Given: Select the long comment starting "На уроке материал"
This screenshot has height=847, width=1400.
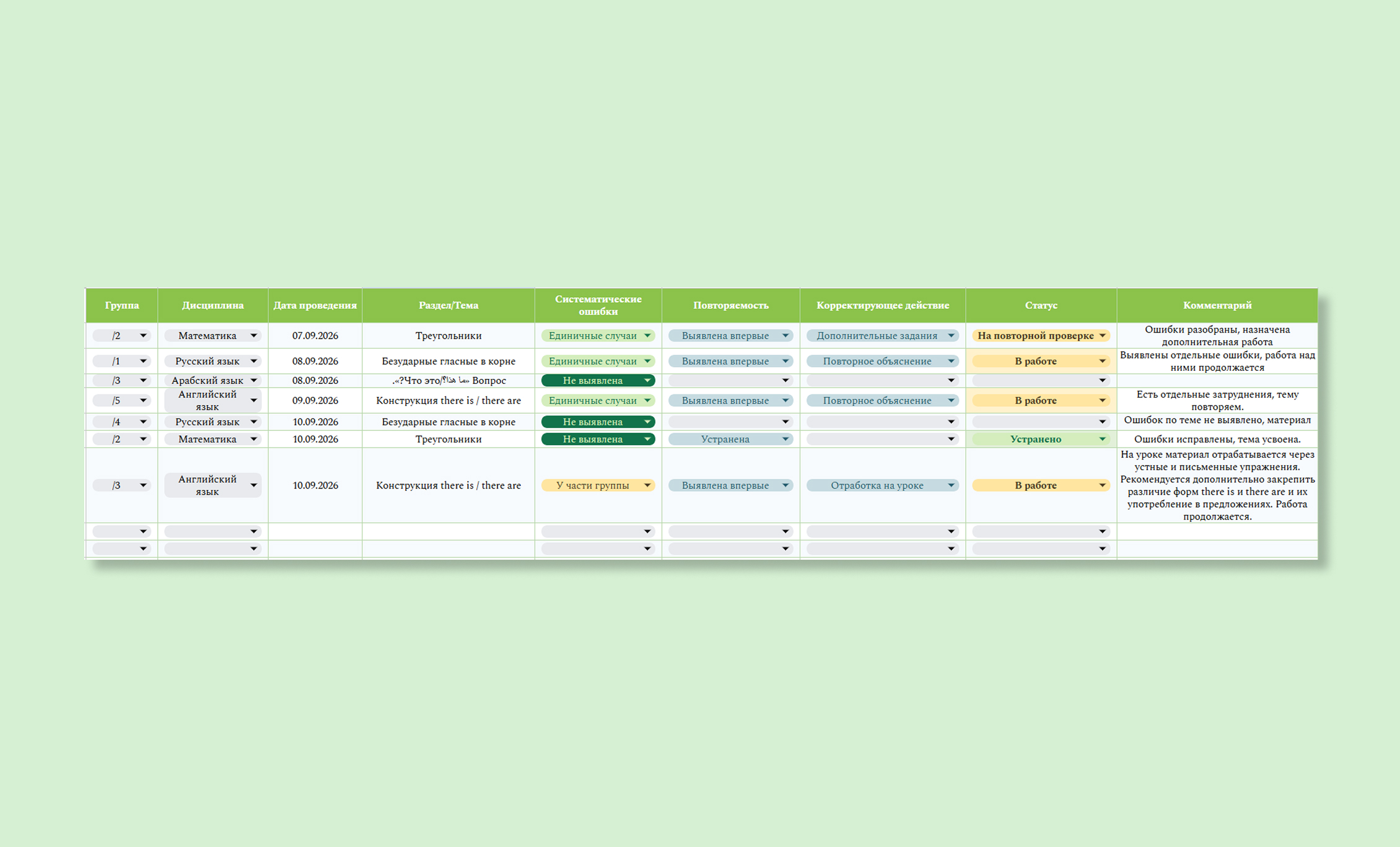Looking at the screenshot, I should (1217, 485).
